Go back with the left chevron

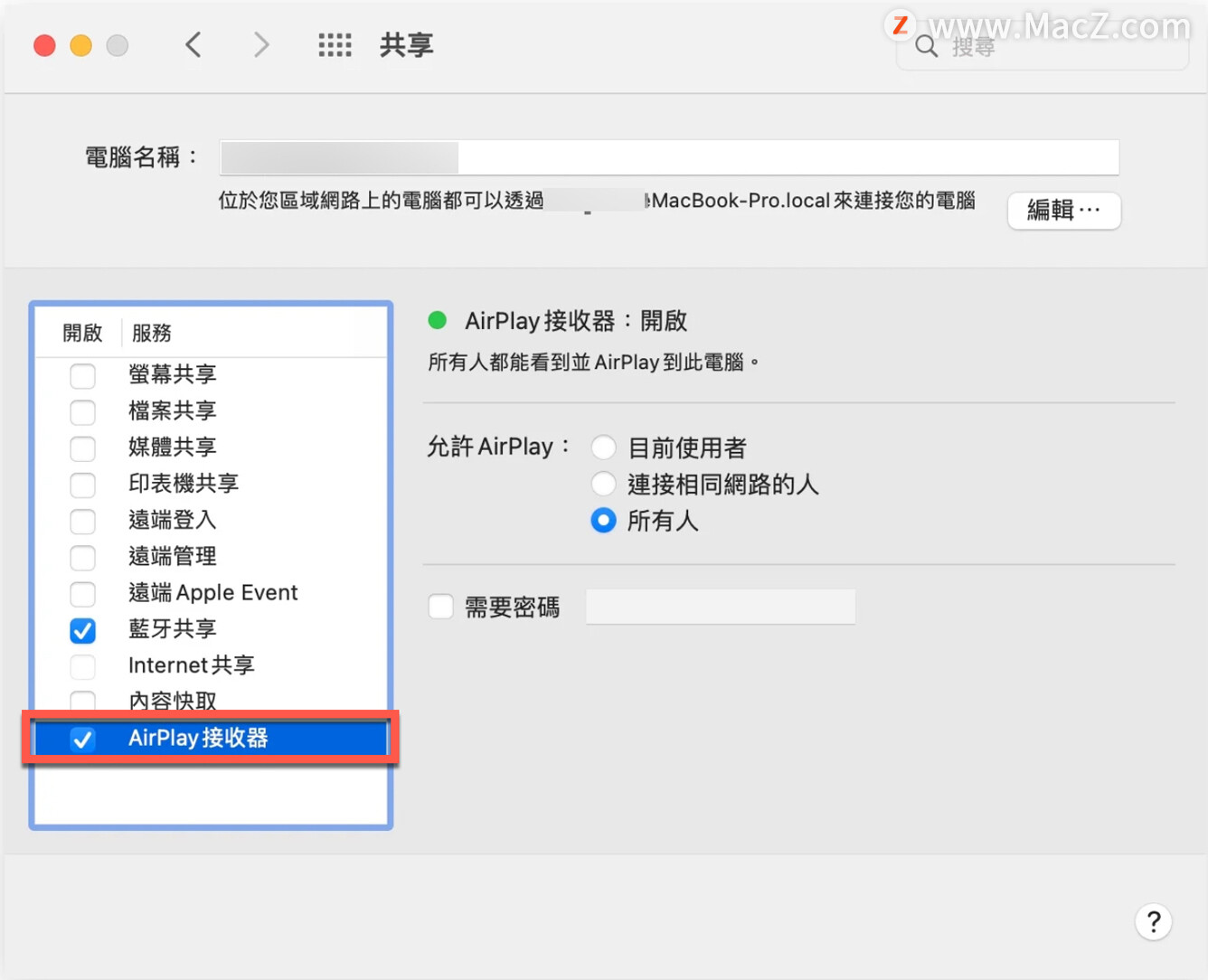point(193,44)
